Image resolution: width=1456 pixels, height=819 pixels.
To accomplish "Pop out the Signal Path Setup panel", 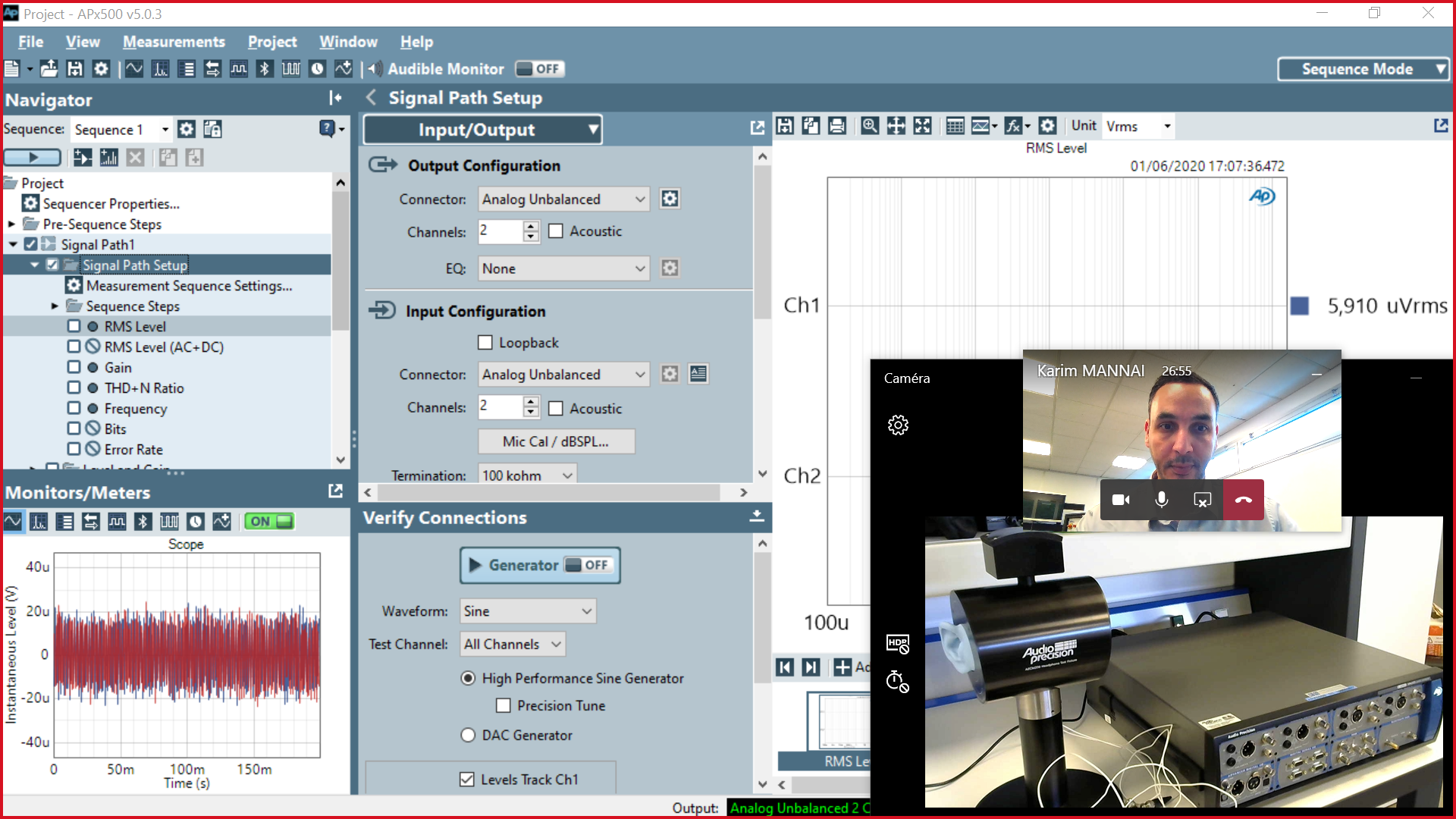I will click(757, 128).
